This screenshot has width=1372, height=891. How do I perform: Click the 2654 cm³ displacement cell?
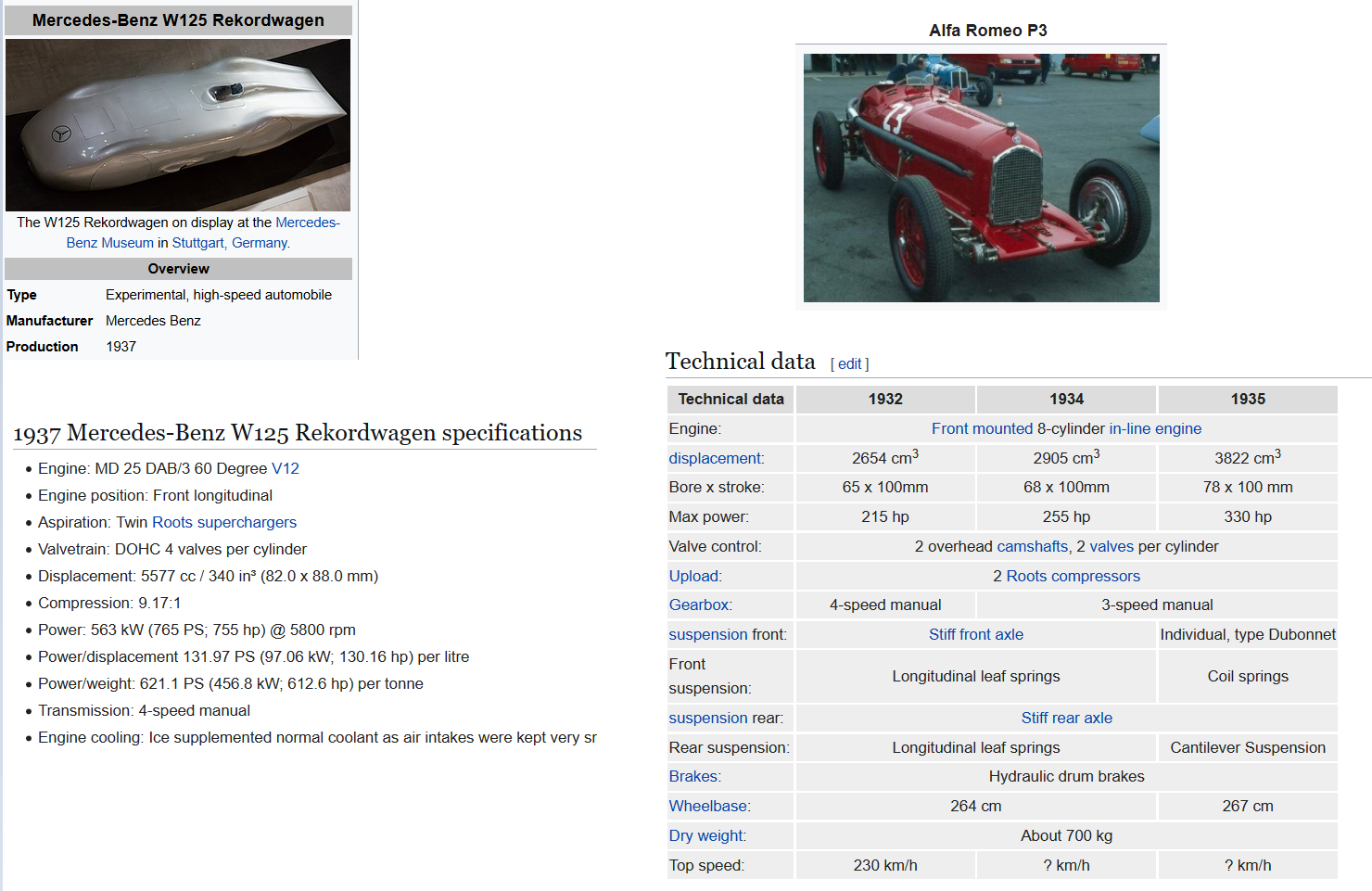885,458
